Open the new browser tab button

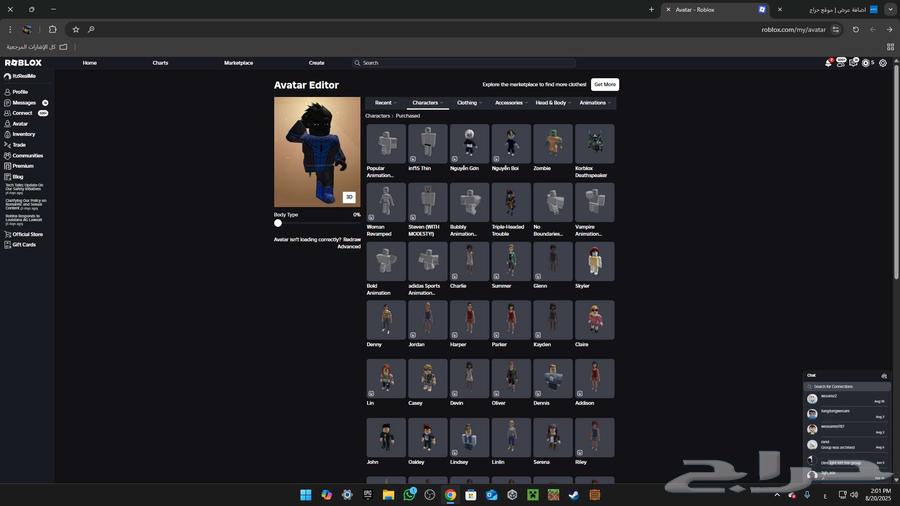[651, 10]
